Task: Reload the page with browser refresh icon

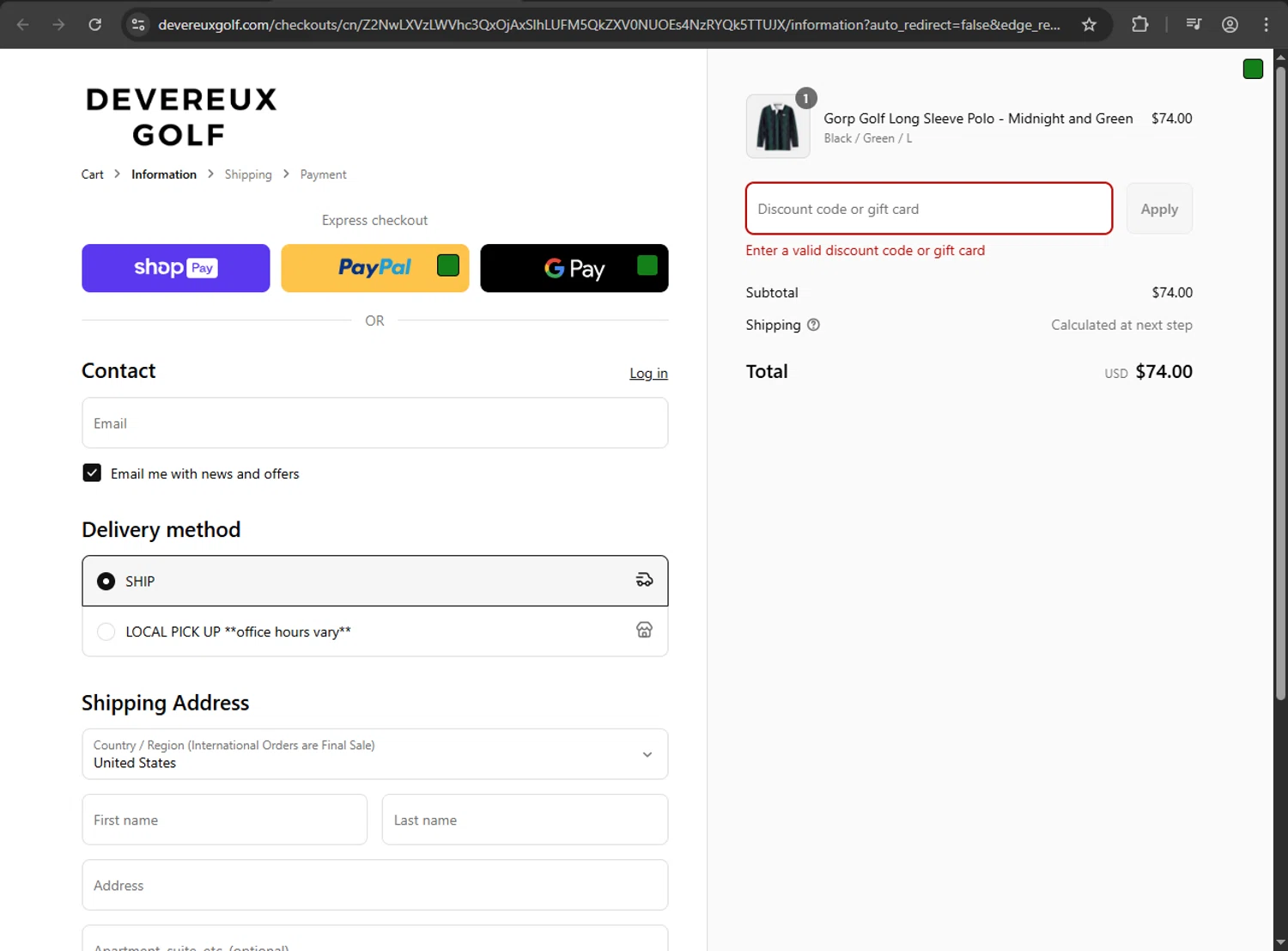Action: (x=95, y=24)
